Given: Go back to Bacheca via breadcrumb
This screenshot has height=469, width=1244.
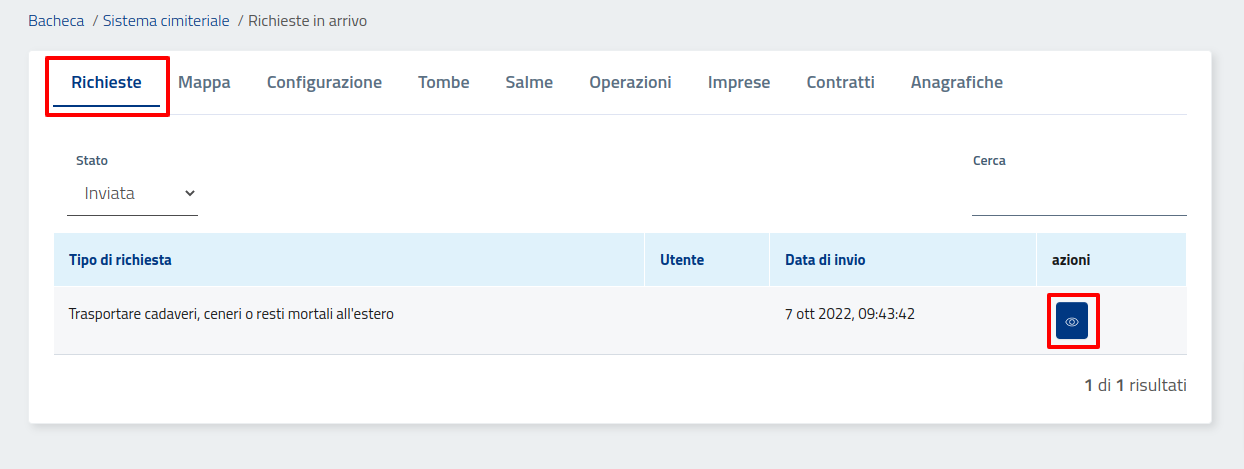Looking at the screenshot, I should (56, 20).
